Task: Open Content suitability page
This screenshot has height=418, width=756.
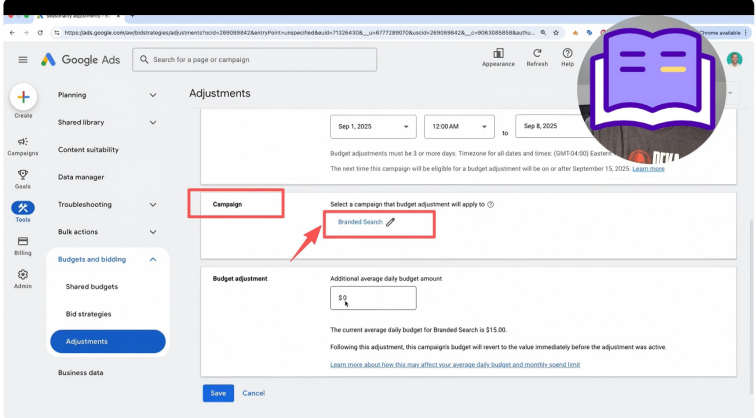Action: click(x=88, y=150)
